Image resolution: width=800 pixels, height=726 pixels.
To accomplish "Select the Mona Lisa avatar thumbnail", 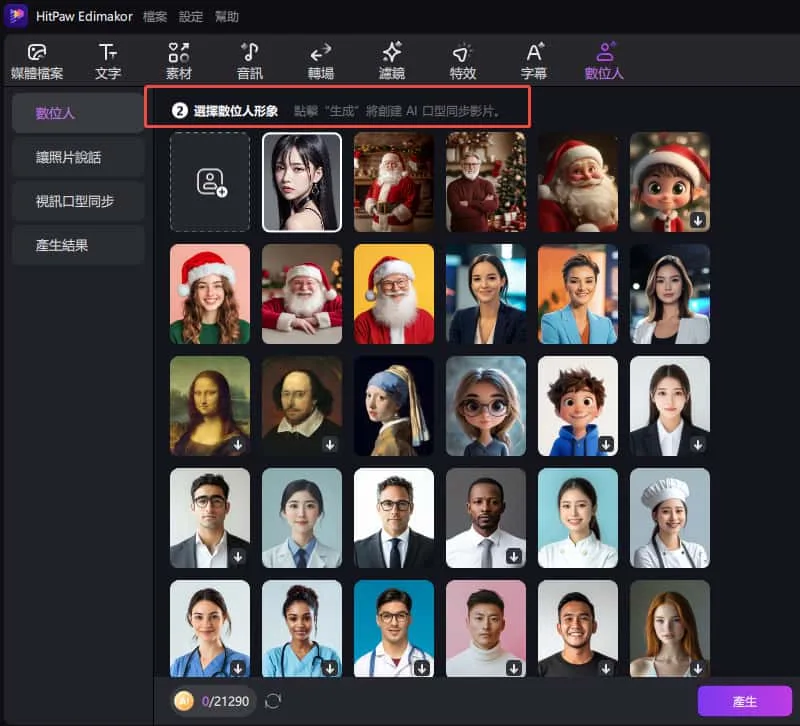I will click(x=210, y=405).
